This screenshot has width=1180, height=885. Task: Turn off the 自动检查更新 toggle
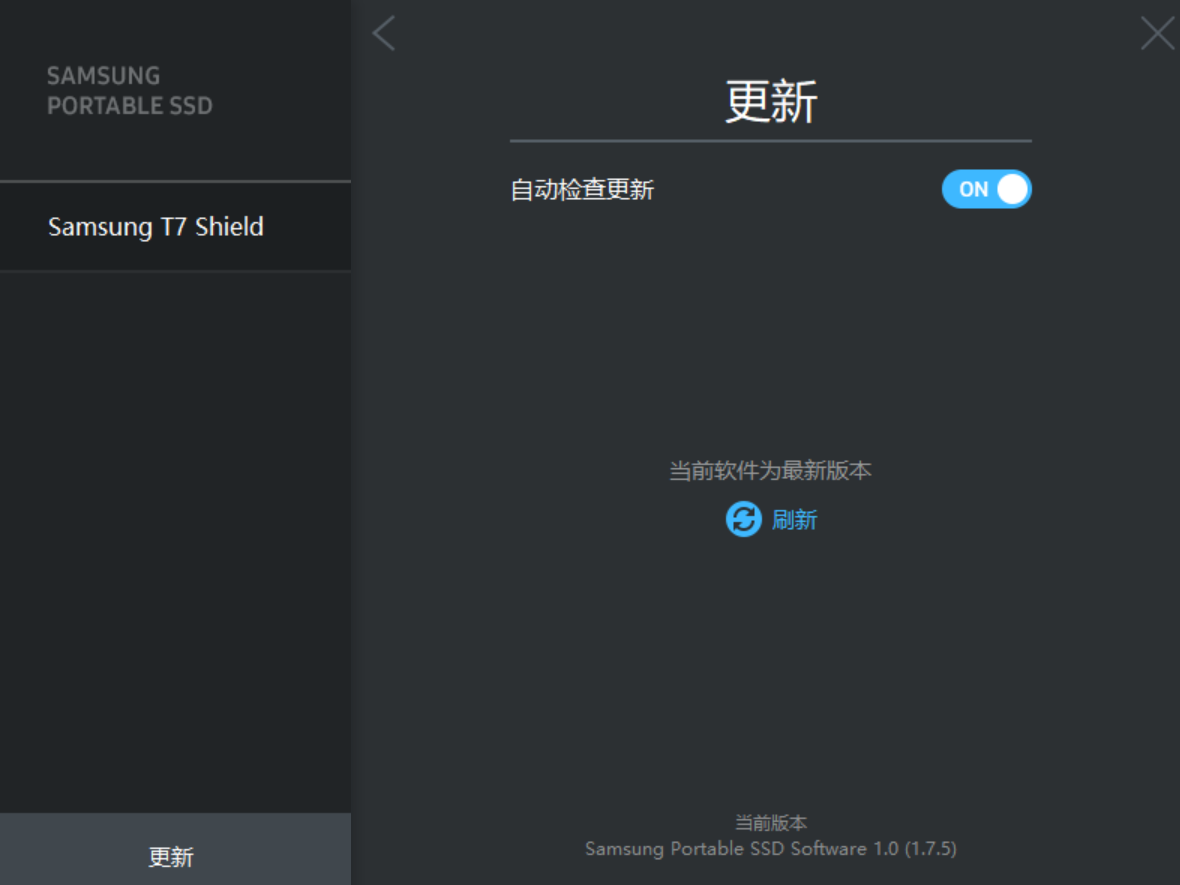point(986,189)
